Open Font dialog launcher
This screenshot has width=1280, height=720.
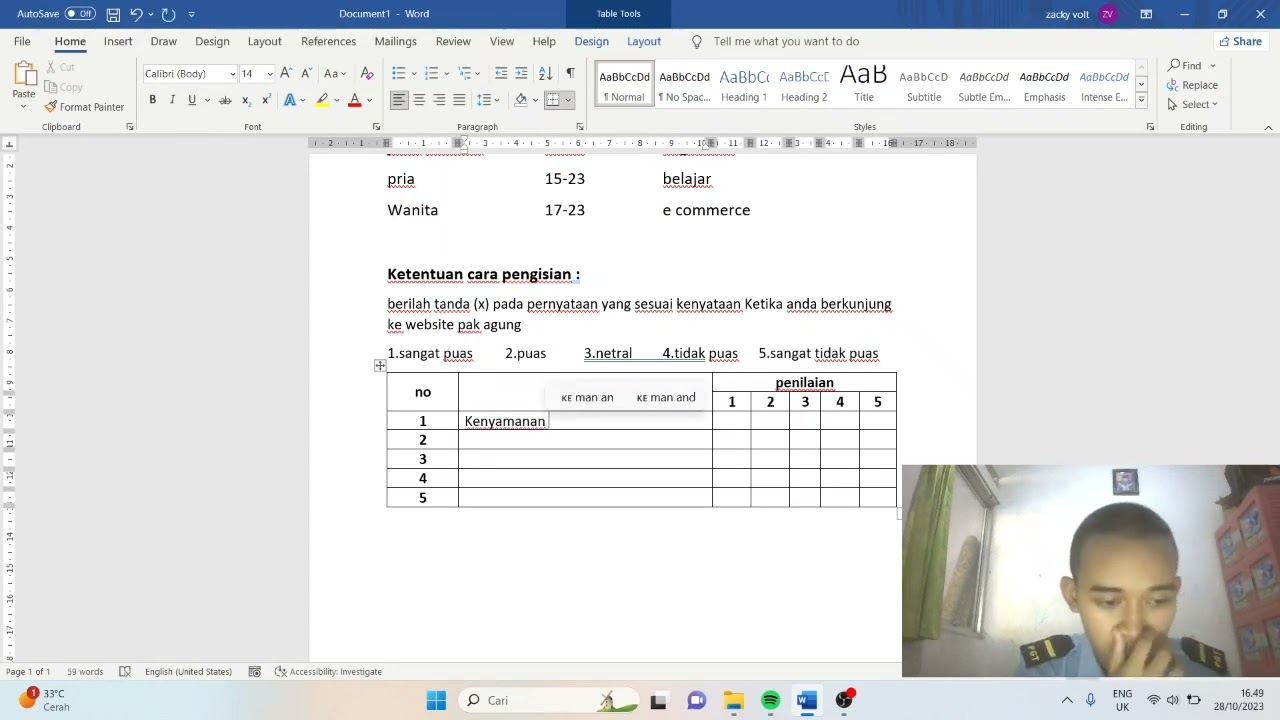(376, 127)
